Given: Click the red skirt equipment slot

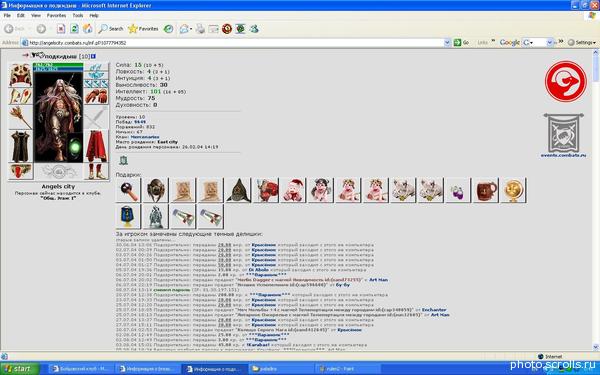Looking at the screenshot, I should pyautogui.click(x=96, y=146).
